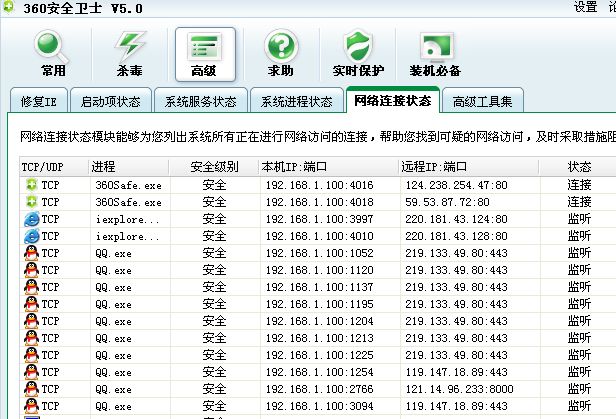This screenshot has height=419, width=616.
Task: Switch to the 修复IE tab
Action: pyautogui.click(x=39, y=101)
